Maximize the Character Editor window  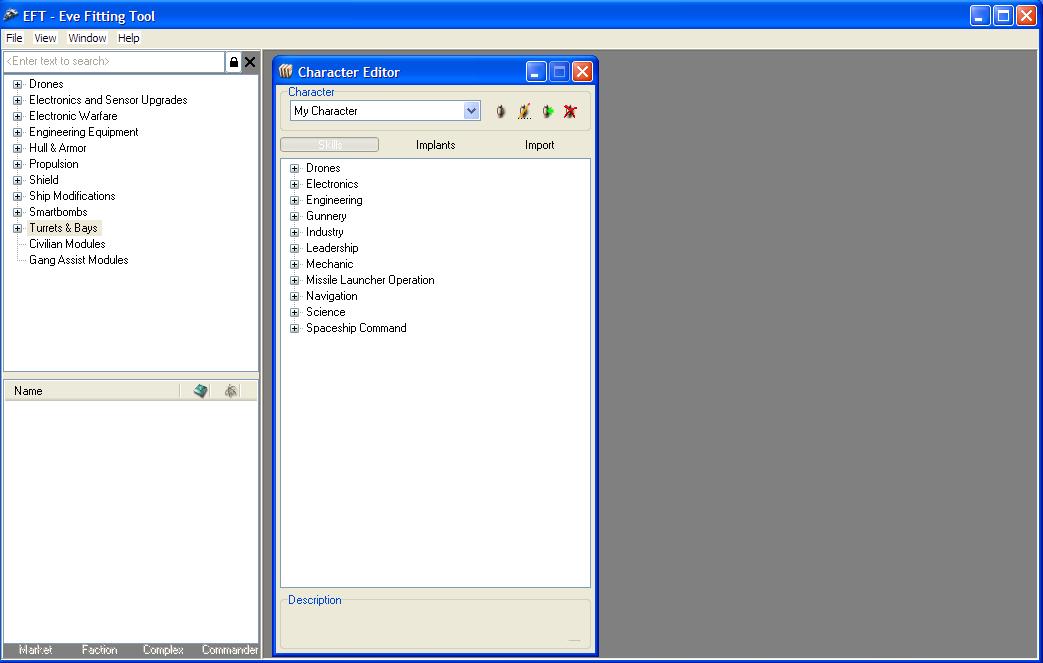(559, 72)
